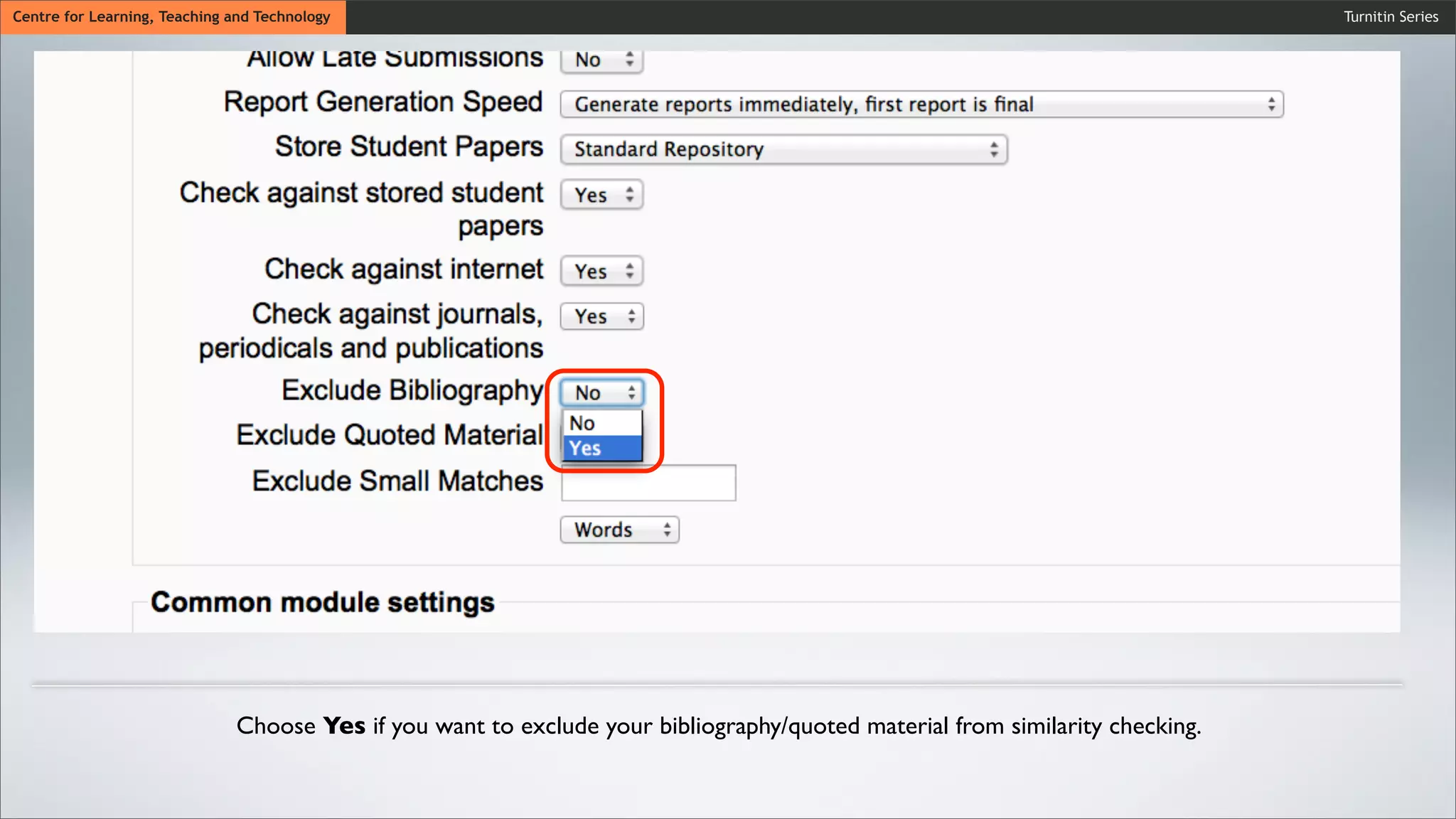Open the Check against internet dropdown
This screenshot has height=819, width=1456.
click(601, 272)
